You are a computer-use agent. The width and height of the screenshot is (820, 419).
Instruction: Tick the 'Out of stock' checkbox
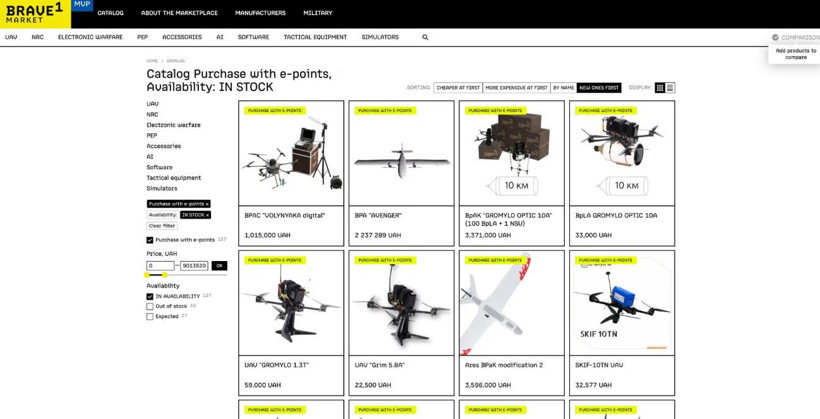150,307
